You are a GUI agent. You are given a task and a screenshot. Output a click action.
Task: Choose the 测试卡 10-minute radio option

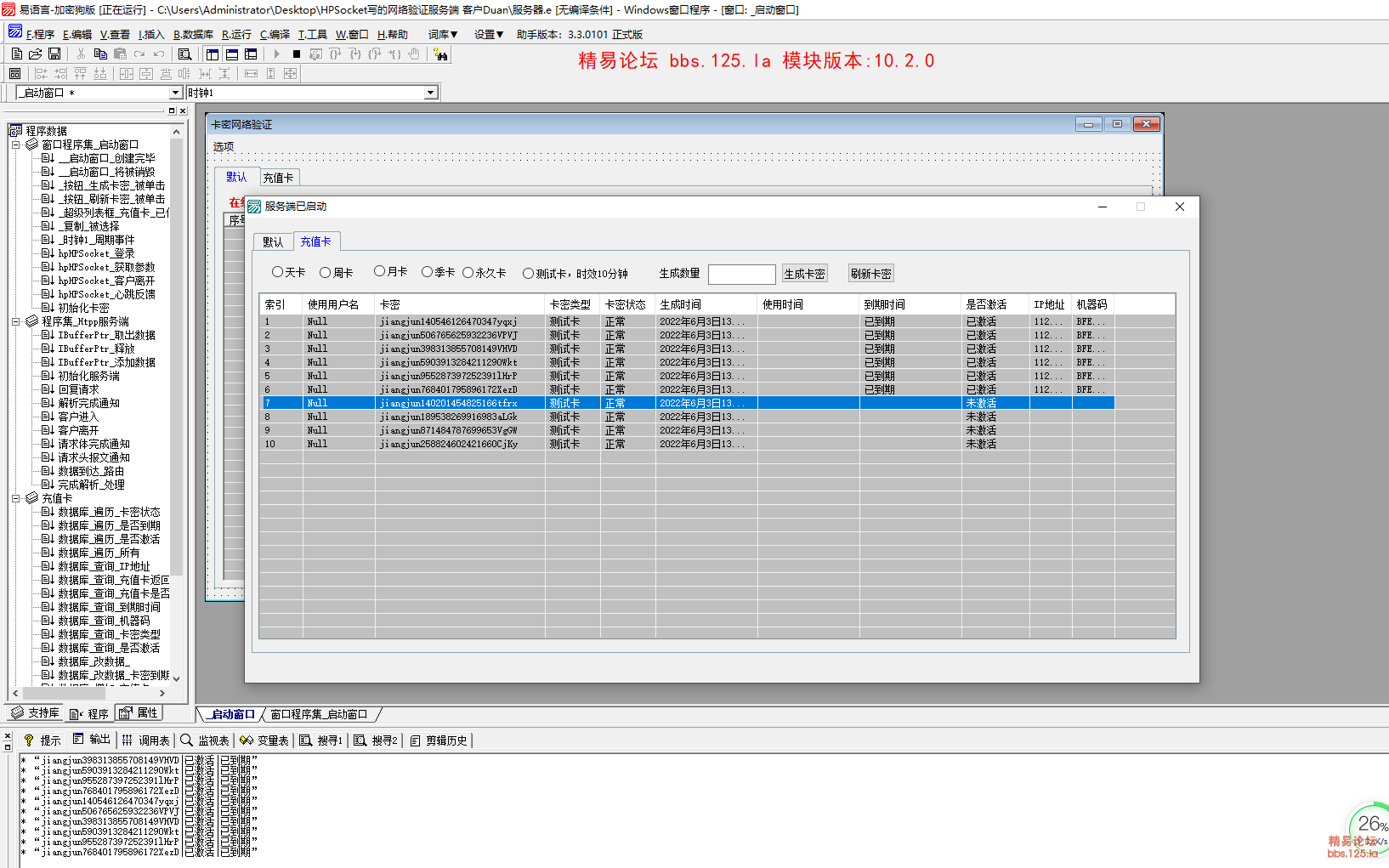pos(528,274)
